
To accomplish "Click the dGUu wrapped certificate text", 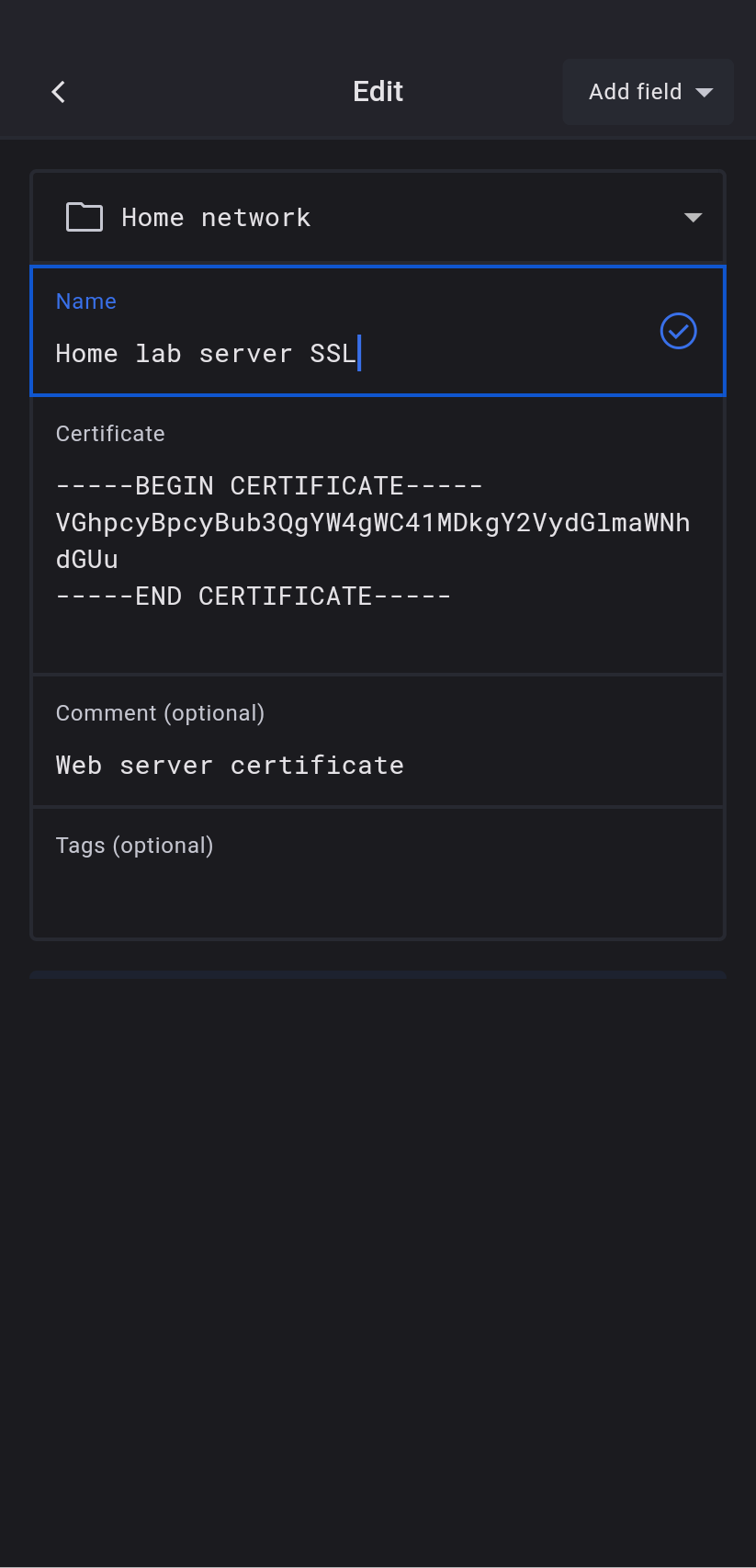I will (x=87, y=560).
